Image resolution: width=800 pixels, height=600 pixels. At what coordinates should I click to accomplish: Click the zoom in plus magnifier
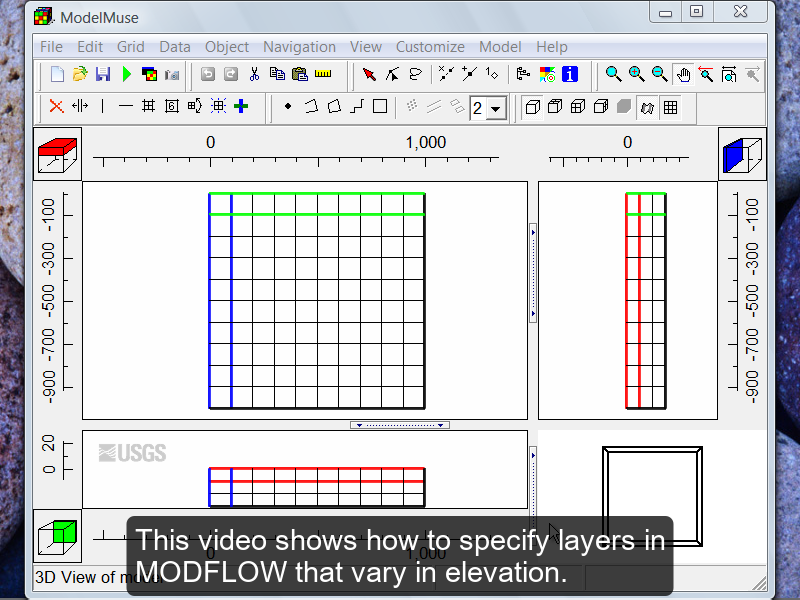636,74
